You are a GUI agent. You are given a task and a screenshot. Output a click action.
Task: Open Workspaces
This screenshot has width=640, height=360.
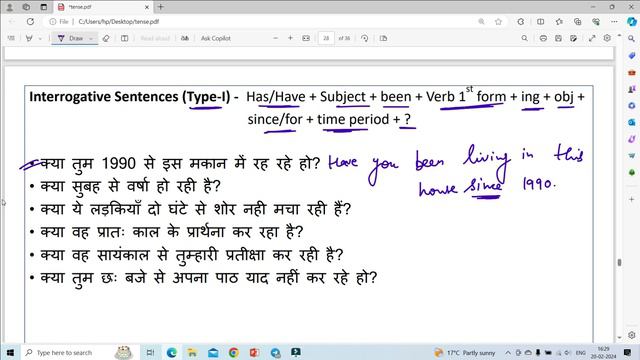point(26,7)
